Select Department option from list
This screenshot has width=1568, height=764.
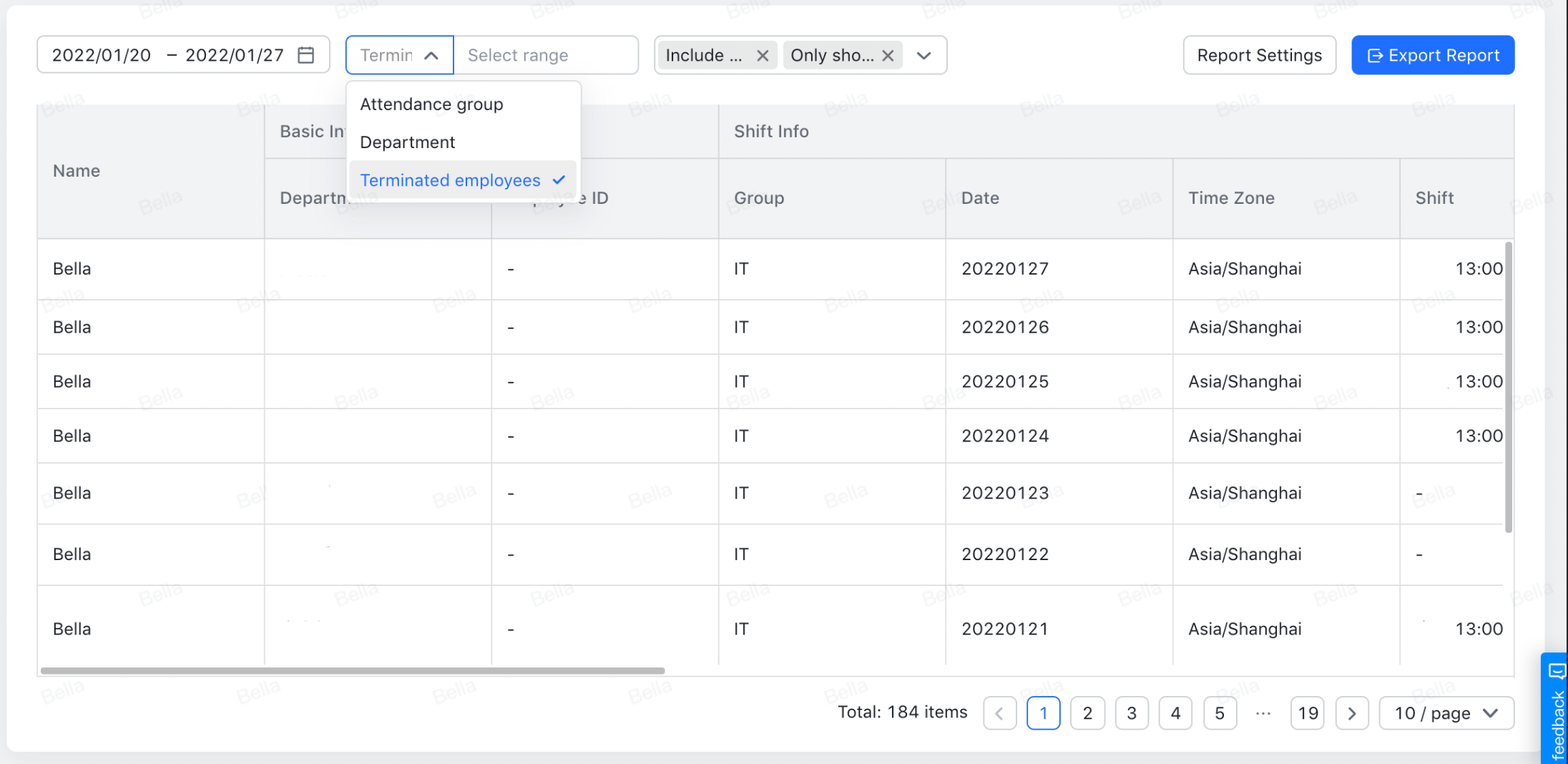407,142
